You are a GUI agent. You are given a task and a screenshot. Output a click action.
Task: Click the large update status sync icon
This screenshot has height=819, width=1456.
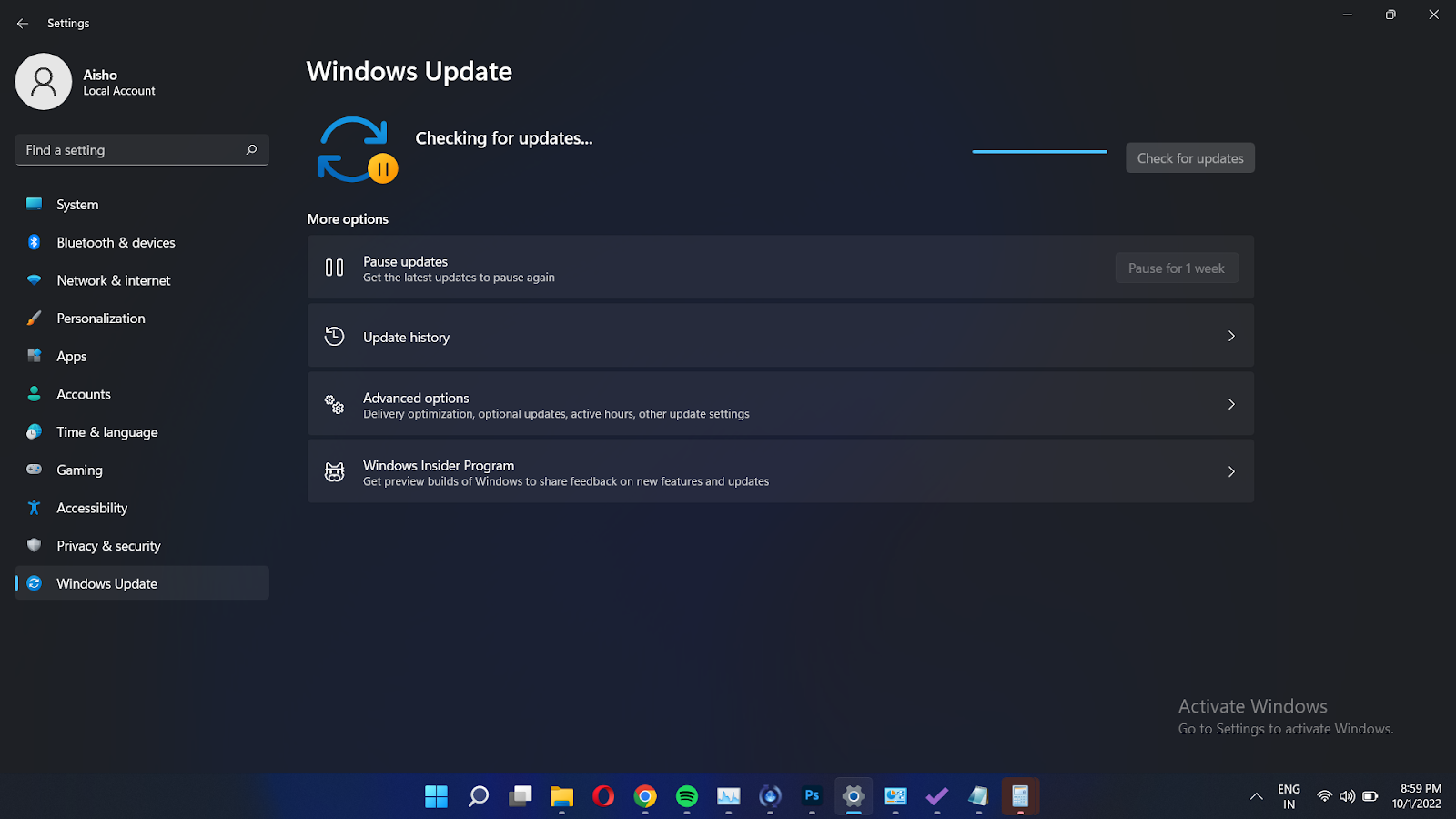pos(358,150)
